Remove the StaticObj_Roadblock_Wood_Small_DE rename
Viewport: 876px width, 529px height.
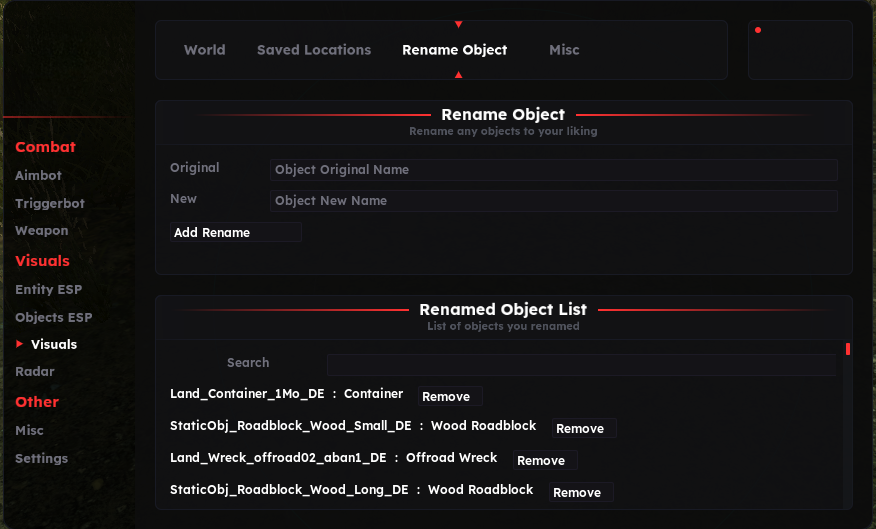583,429
